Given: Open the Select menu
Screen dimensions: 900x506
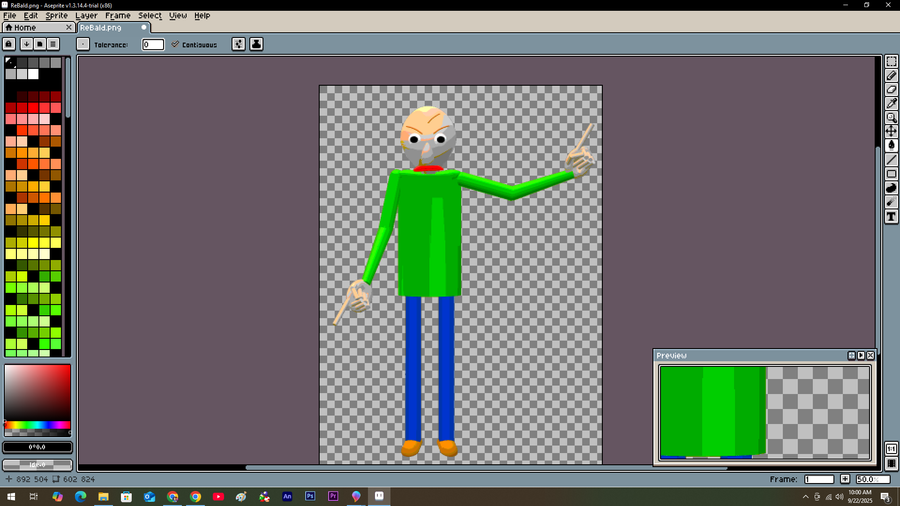Looking at the screenshot, I should coord(150,15).
